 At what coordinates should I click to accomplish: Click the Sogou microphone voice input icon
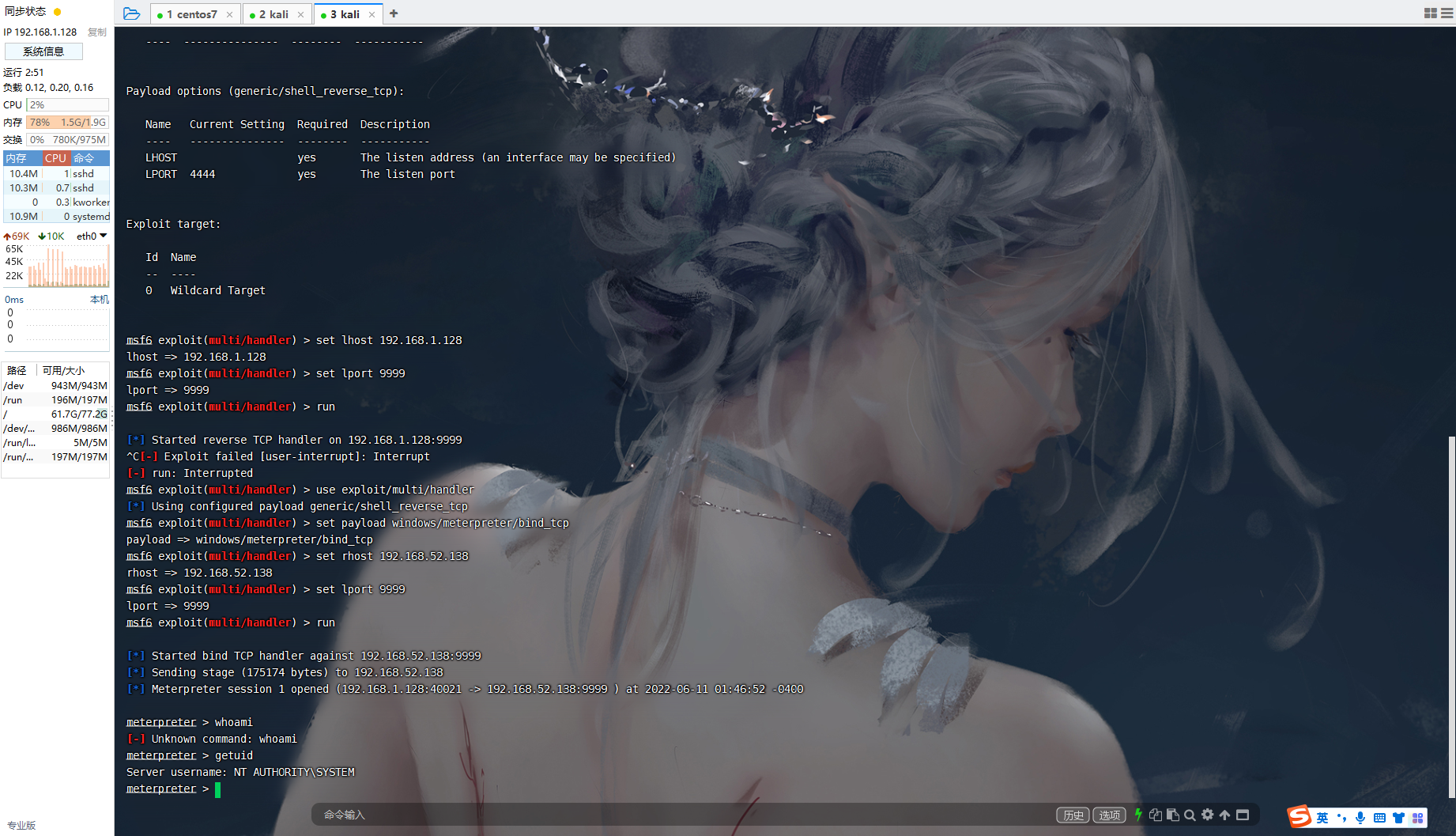pyautogui.click(x=1360, y=818)
